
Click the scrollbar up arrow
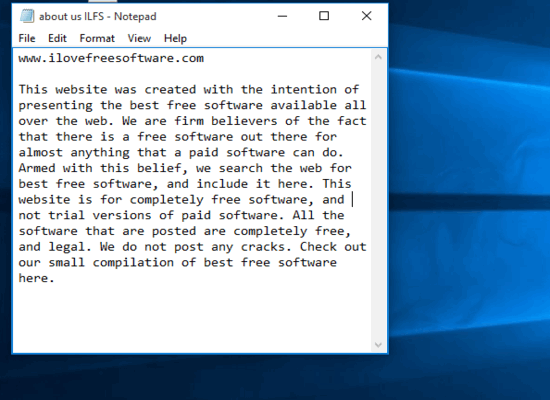coord(378,57)
